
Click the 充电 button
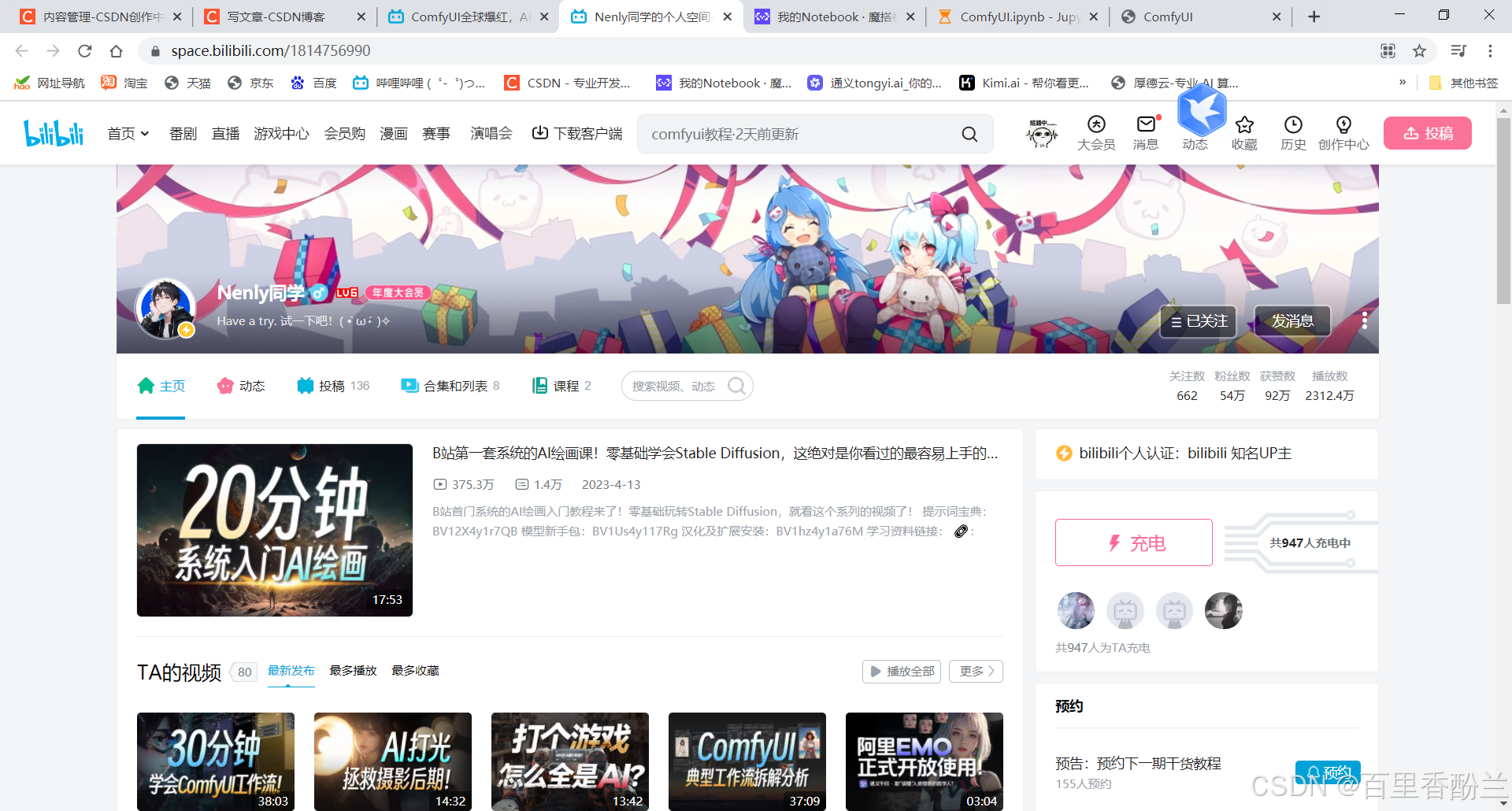(1134, 543)
